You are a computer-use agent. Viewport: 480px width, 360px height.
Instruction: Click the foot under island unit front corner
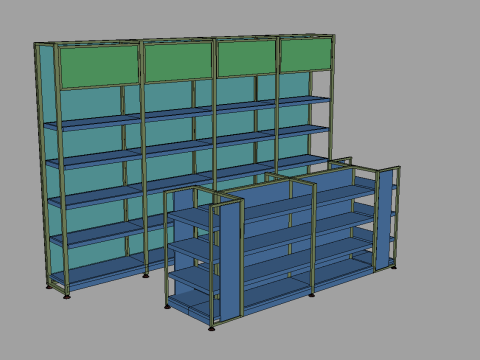[x=211, y=328]
